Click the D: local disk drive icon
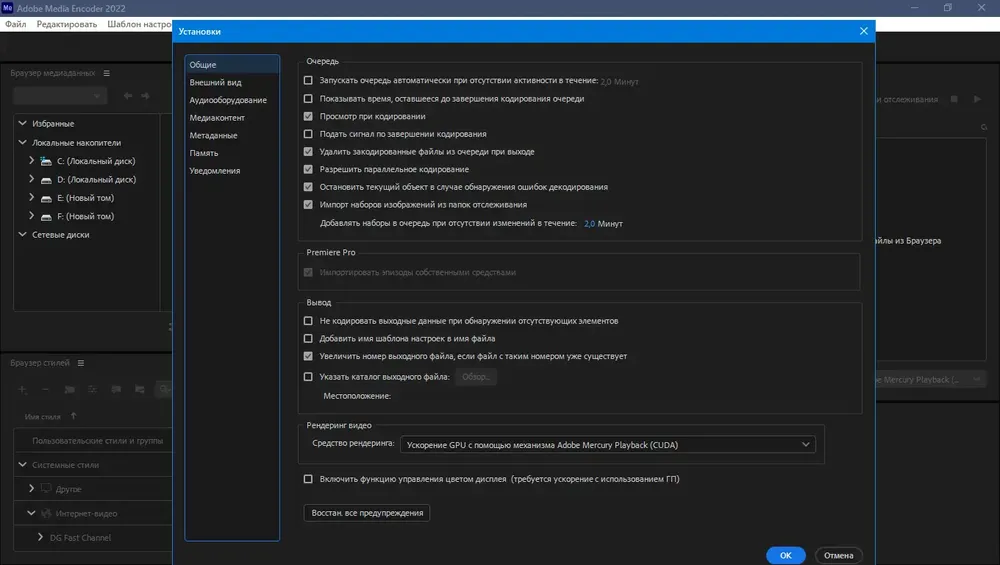This screenshot has height=565, width=1000. [46, 180]
